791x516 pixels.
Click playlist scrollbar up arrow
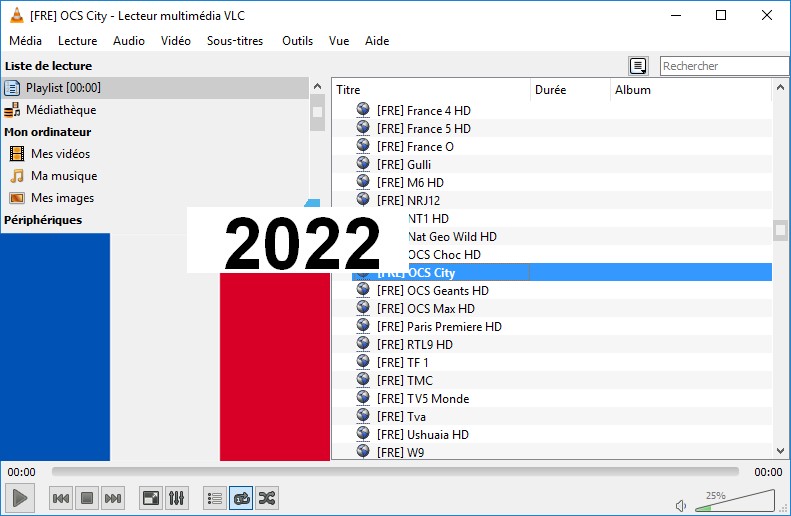(x=780, y=87)
